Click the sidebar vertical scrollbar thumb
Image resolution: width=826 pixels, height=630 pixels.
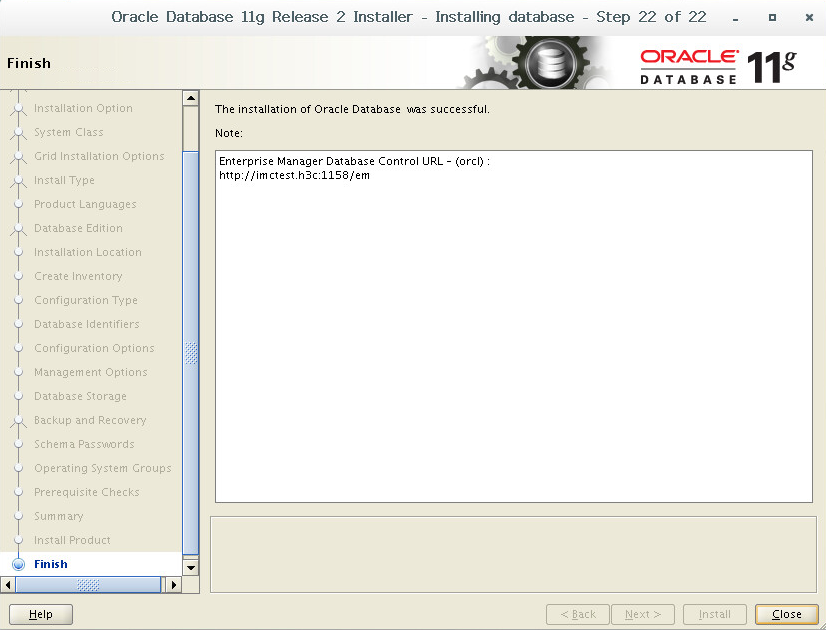click(191, 353)
